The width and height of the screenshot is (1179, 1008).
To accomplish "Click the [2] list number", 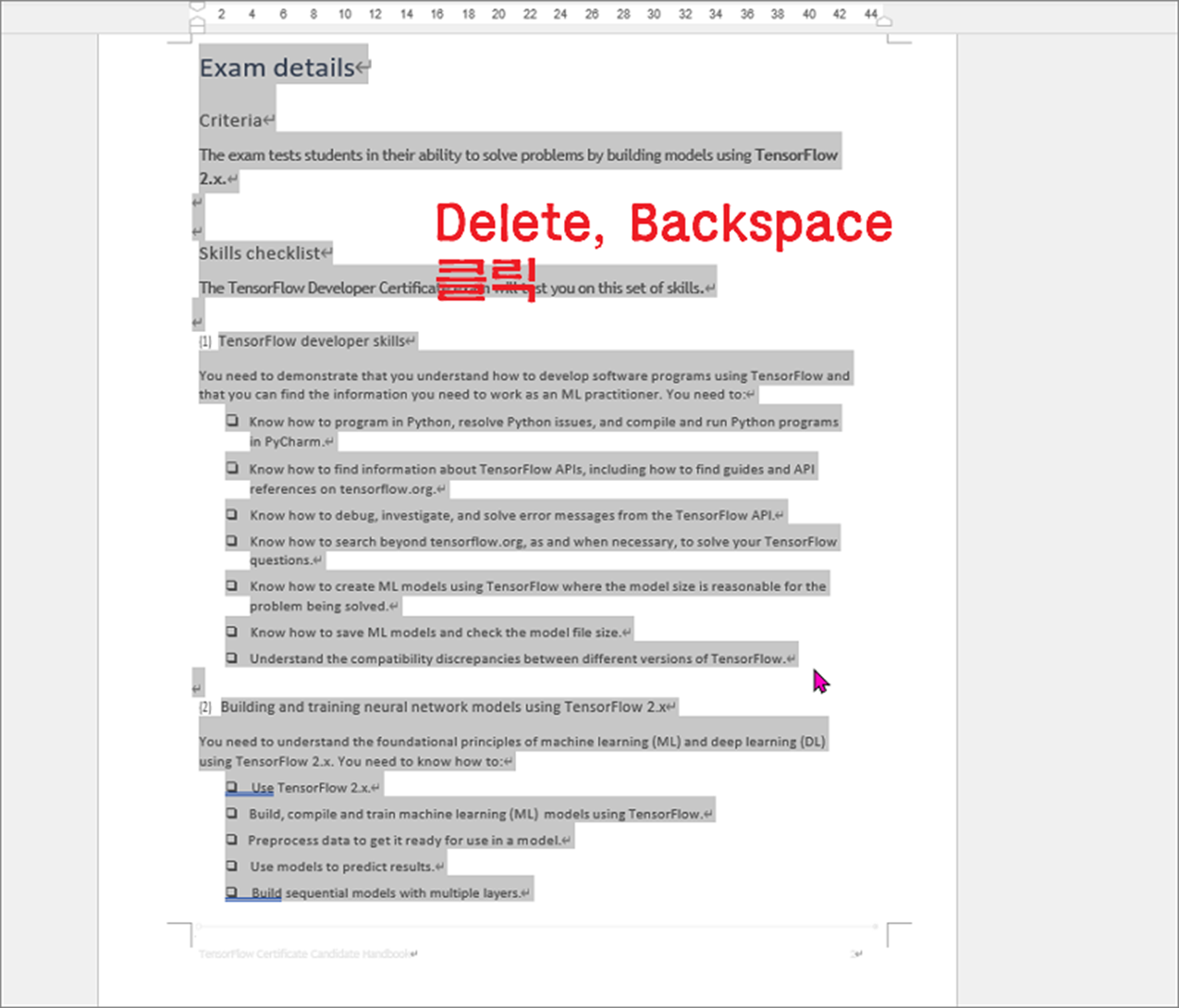I will 206,707.
